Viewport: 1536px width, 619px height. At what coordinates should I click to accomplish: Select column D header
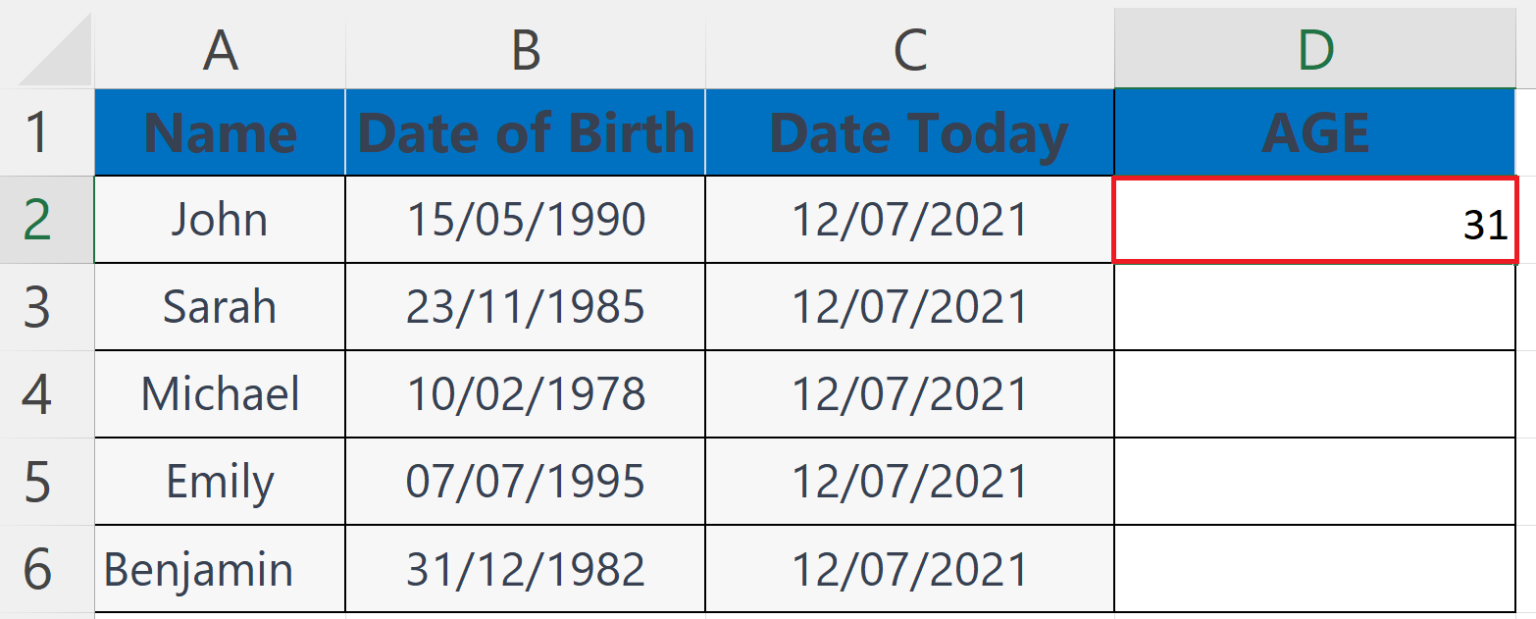point(1314,50)
